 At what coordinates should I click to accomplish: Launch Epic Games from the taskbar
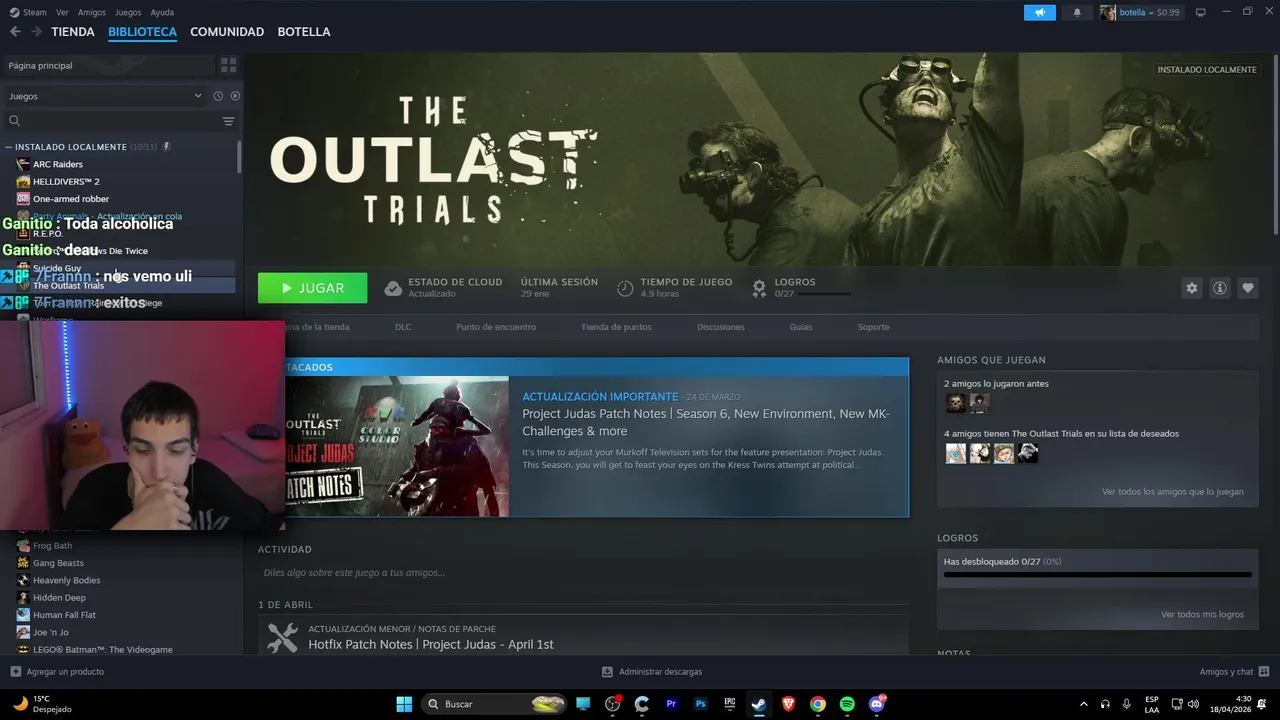click(729, 704)
